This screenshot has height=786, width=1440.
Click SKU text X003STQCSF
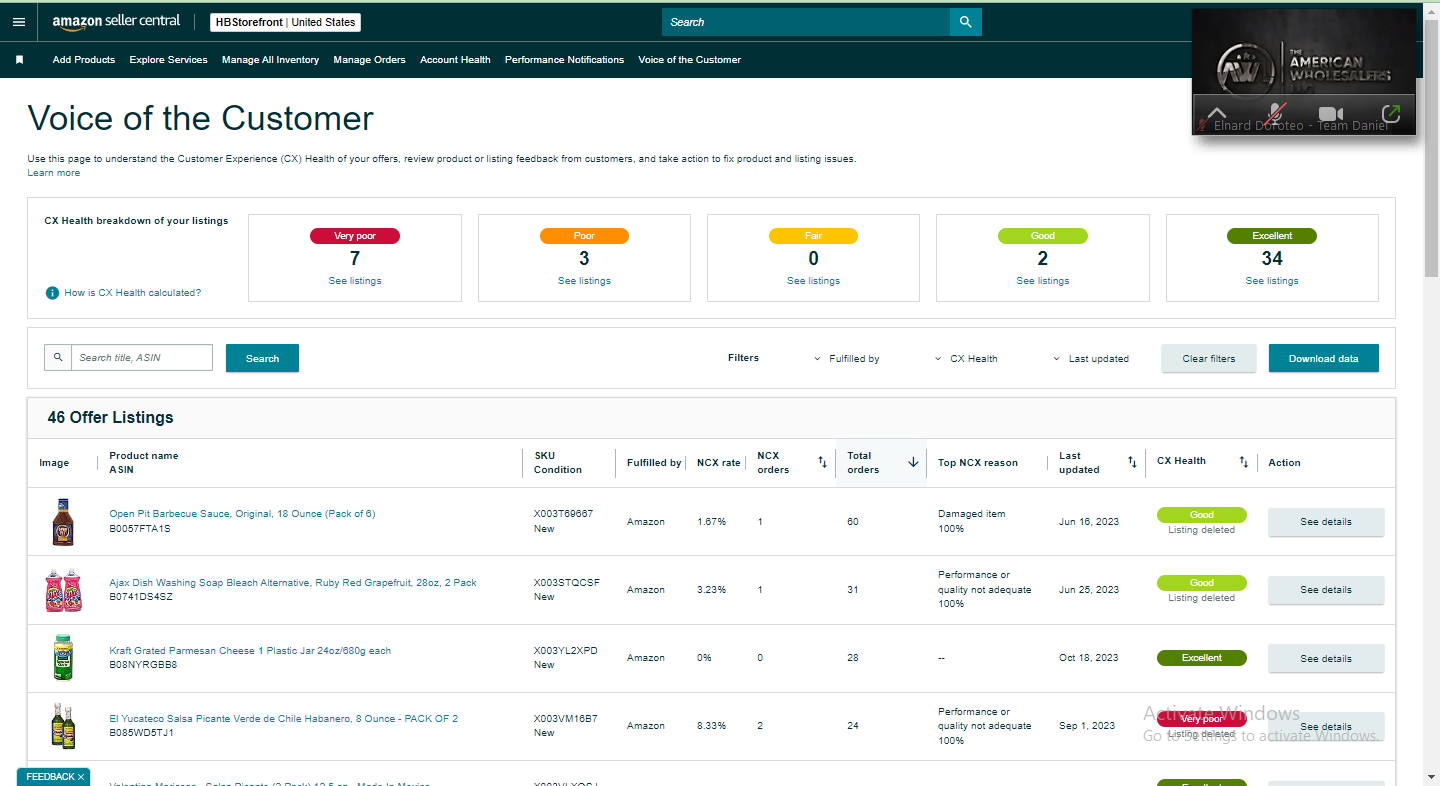567,583
